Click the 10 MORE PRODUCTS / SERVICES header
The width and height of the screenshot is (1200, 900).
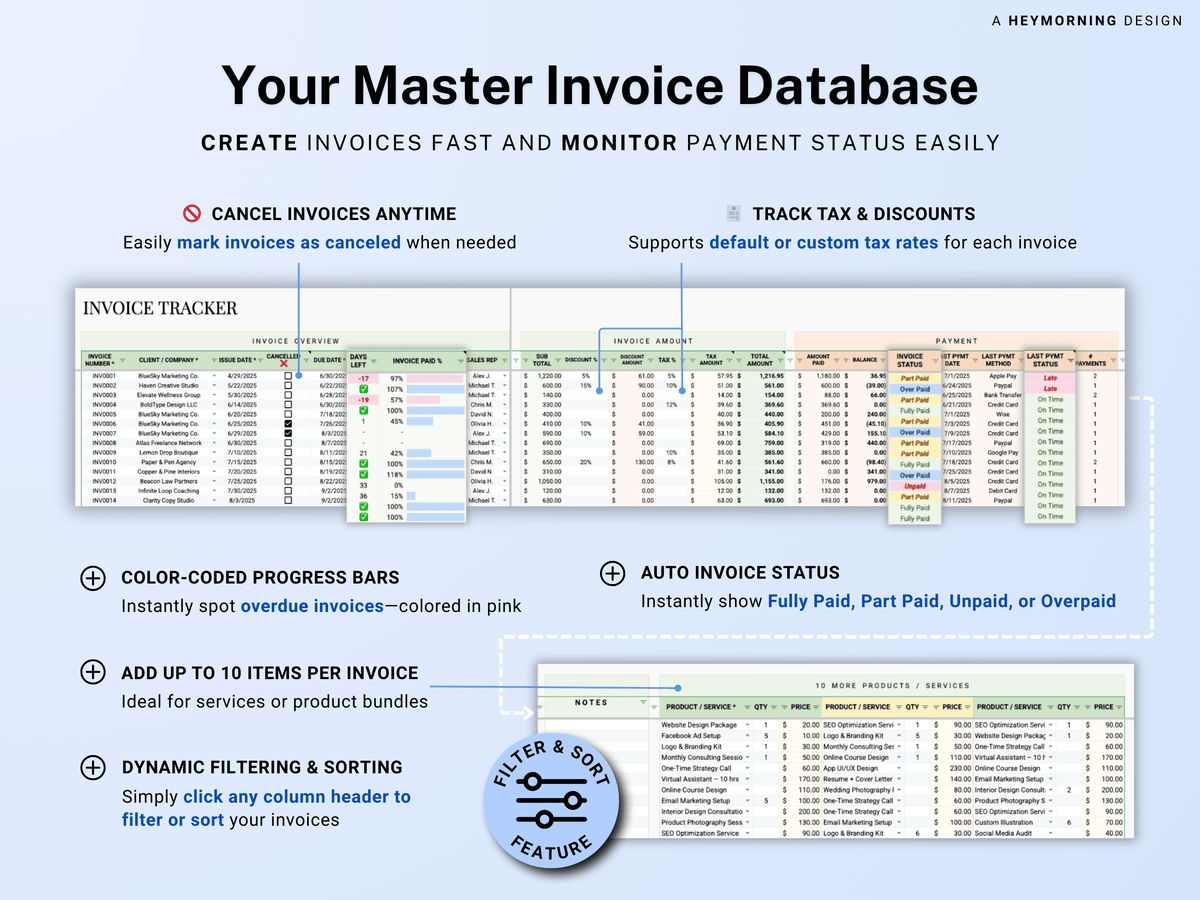tap(892, 686)
